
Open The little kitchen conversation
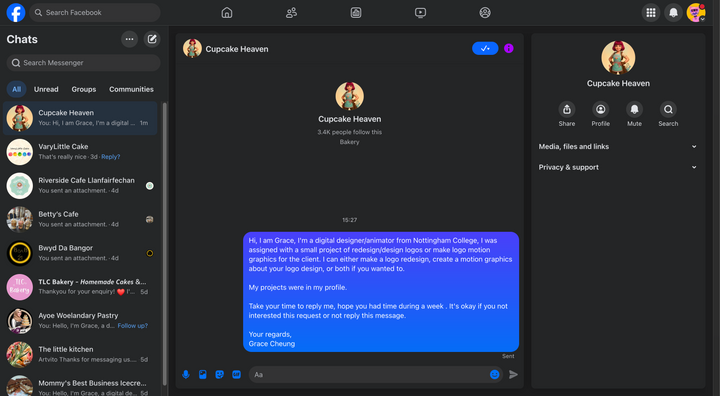80,354
